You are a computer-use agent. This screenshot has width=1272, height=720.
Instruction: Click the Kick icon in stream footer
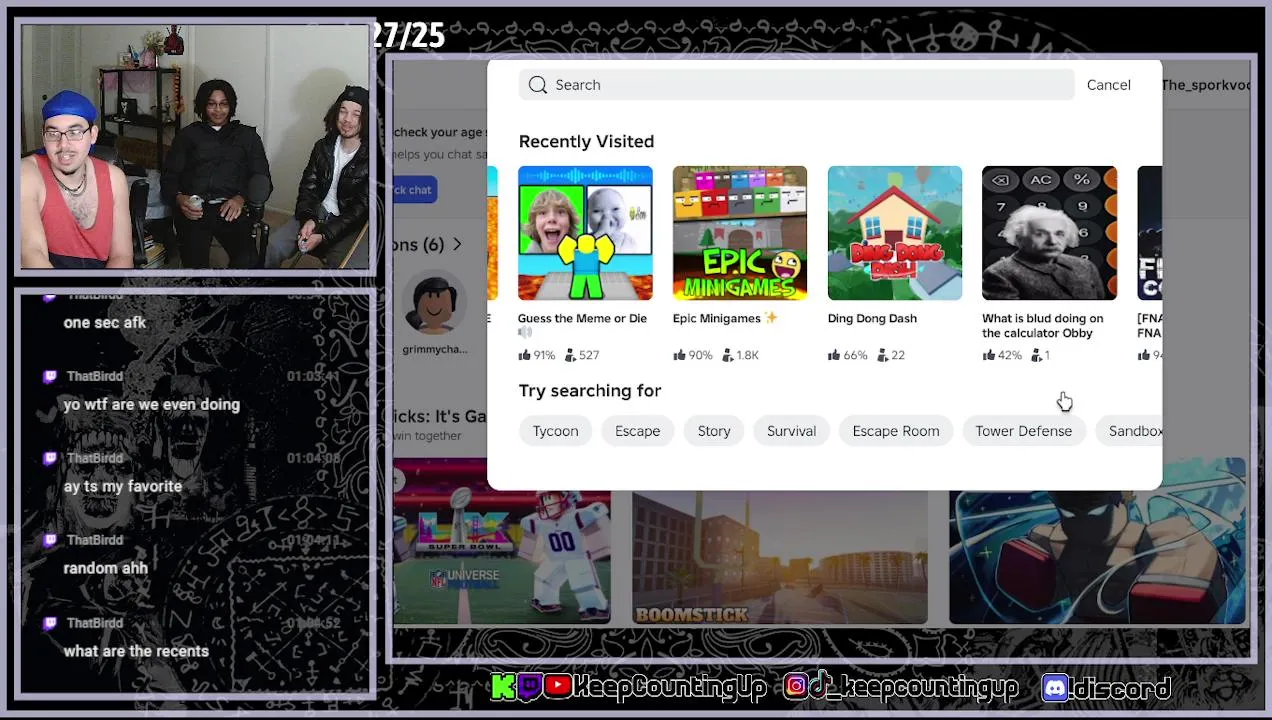coord(503,687)
